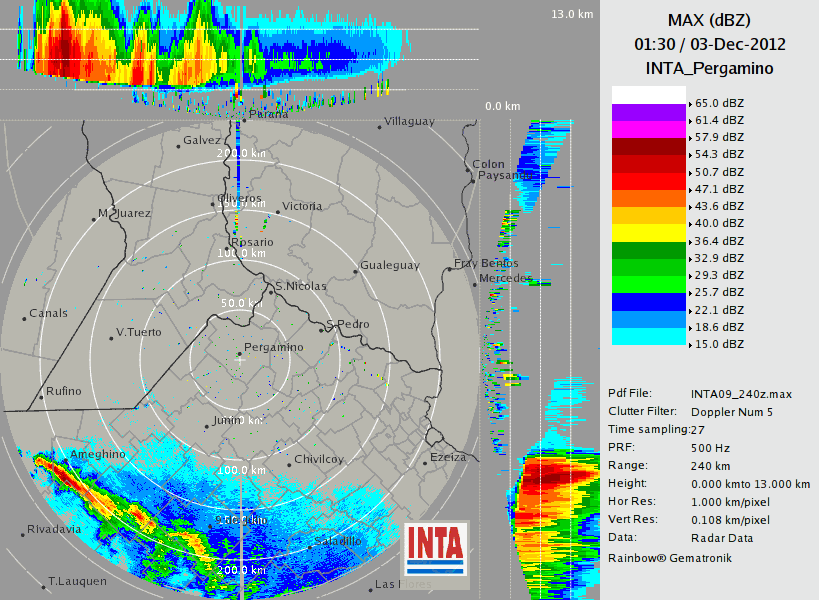Viewport: 819px width, 600px height.
Task: Click the 500 Hz PRF value
Action: (710, 448)
